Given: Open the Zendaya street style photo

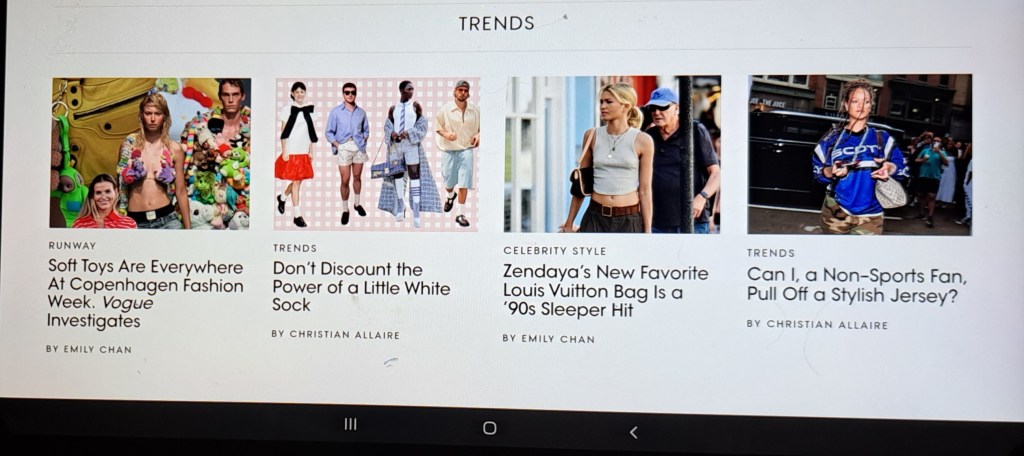Looking at the screenshot, I should click(612, 154).
